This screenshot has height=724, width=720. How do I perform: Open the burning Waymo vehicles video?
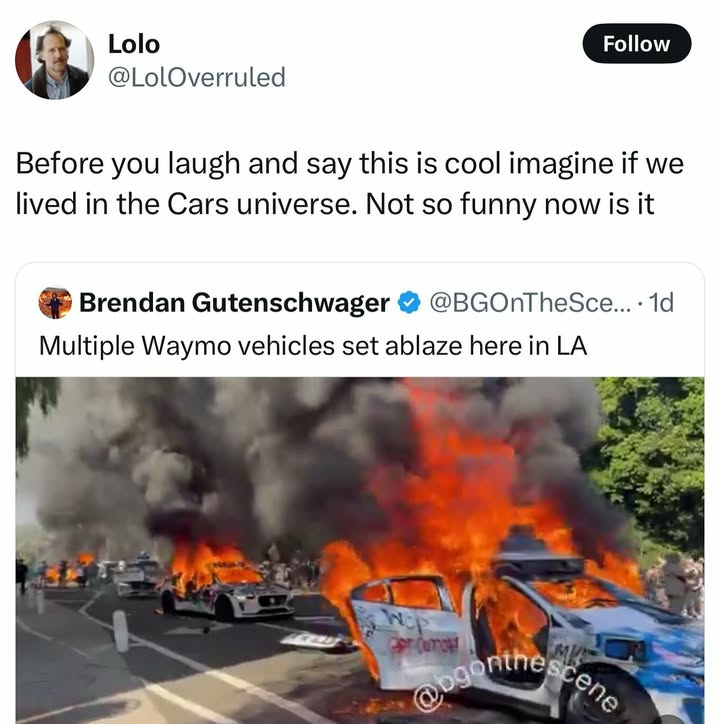(x=360, y=550)
